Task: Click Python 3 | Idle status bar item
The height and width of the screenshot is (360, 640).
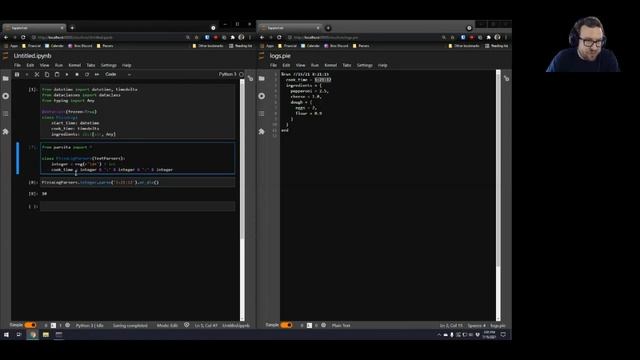Action: pos(89,325)
